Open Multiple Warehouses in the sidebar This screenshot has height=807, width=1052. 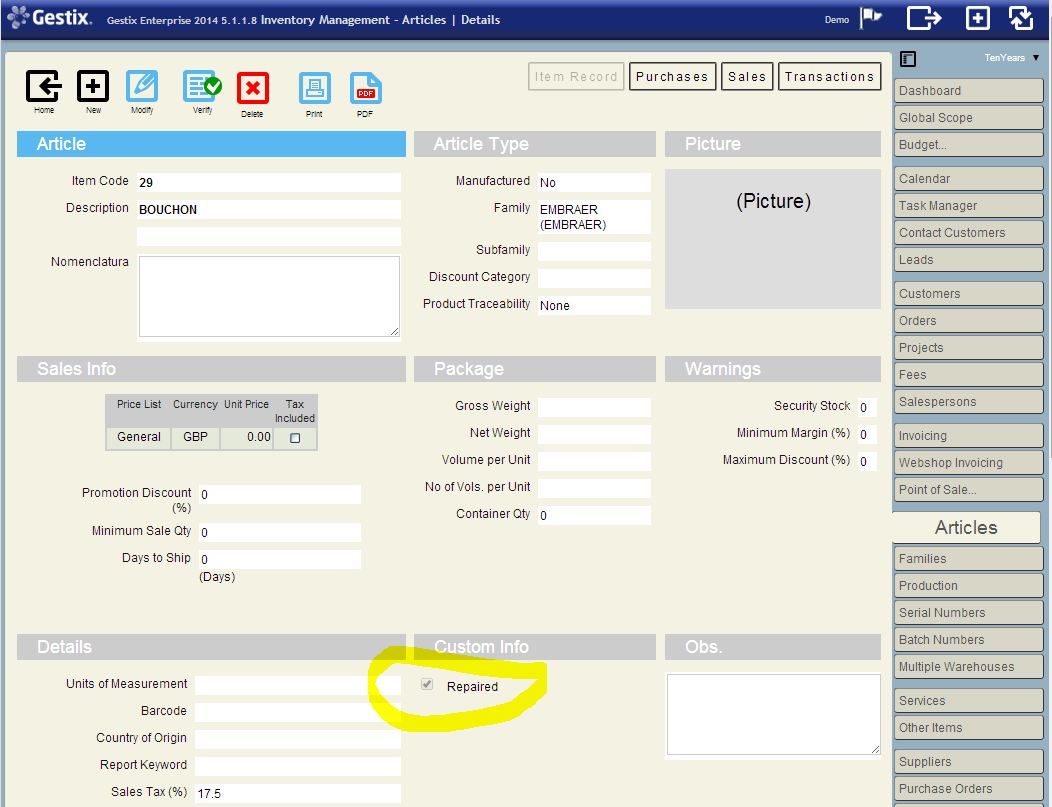coord(968,666)
